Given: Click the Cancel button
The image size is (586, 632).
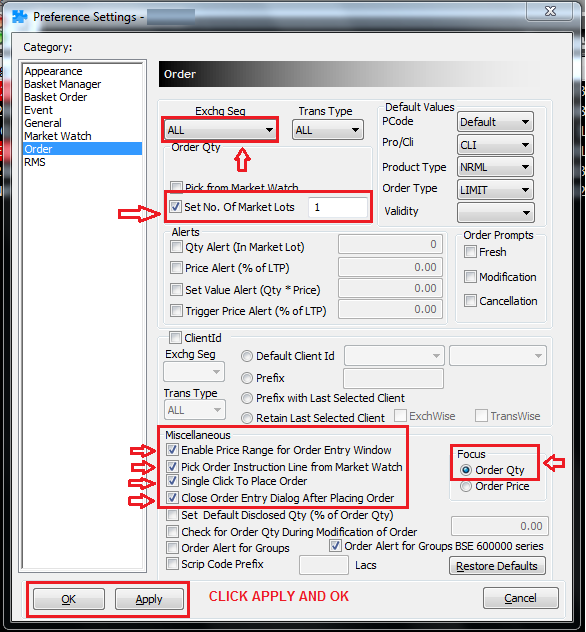Looking at the screenshot, I should click(x=521, y=598).
